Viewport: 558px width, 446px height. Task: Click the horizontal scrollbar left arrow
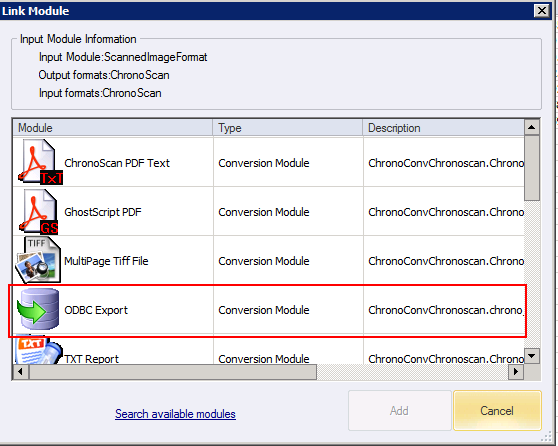21,372
